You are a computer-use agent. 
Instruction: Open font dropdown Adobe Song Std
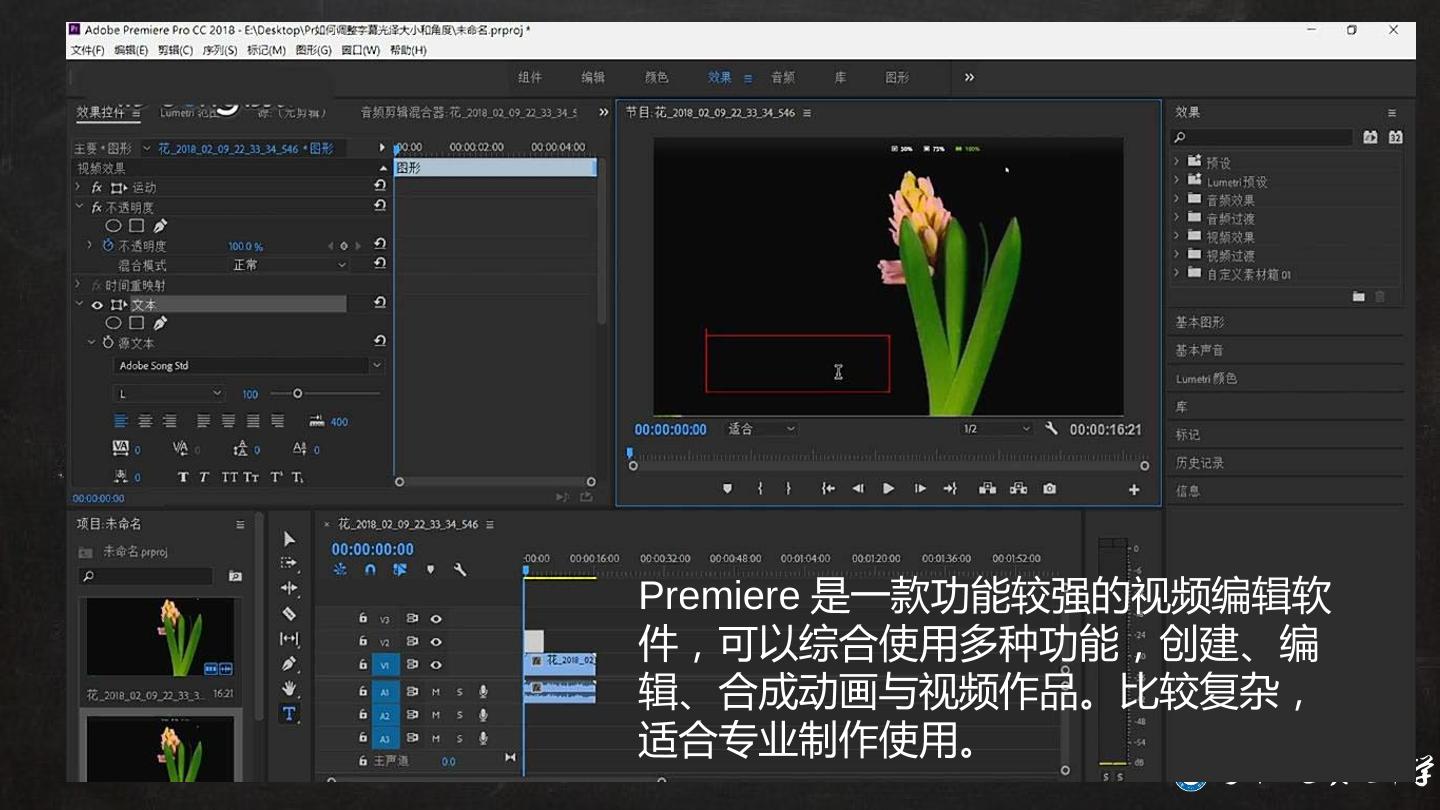click(249, 366)
